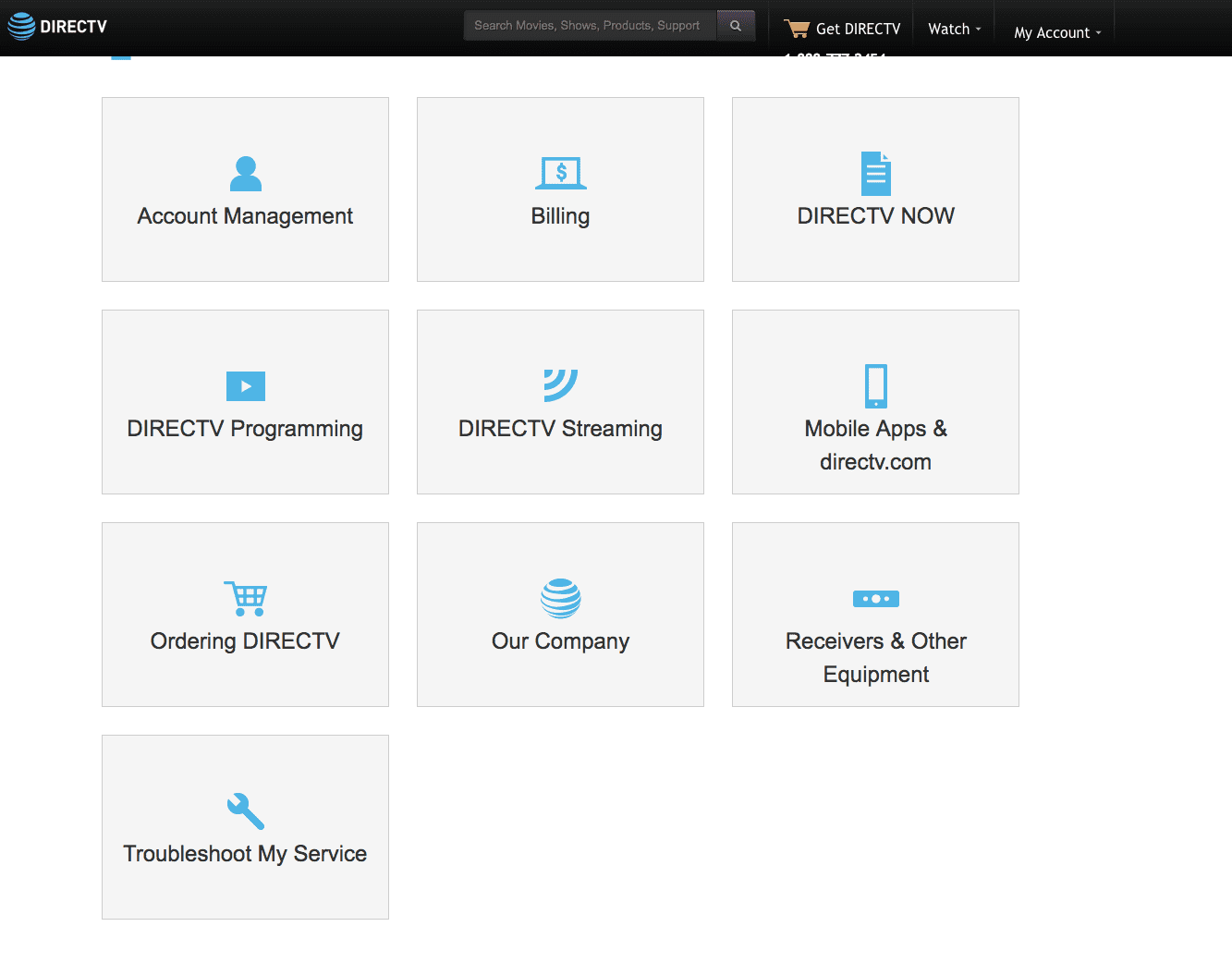Screen dimensions: 1232x963
Task: Focus the Search Movies, Shows input field
Action: pos(590,26)
